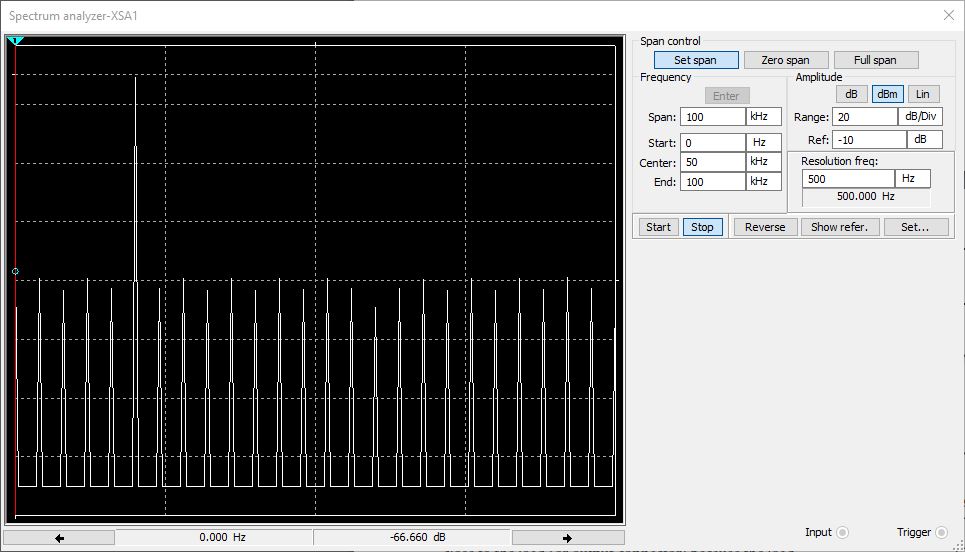
Task: Click the small circle marker on plot's left edge
Action: pos(15,271)
